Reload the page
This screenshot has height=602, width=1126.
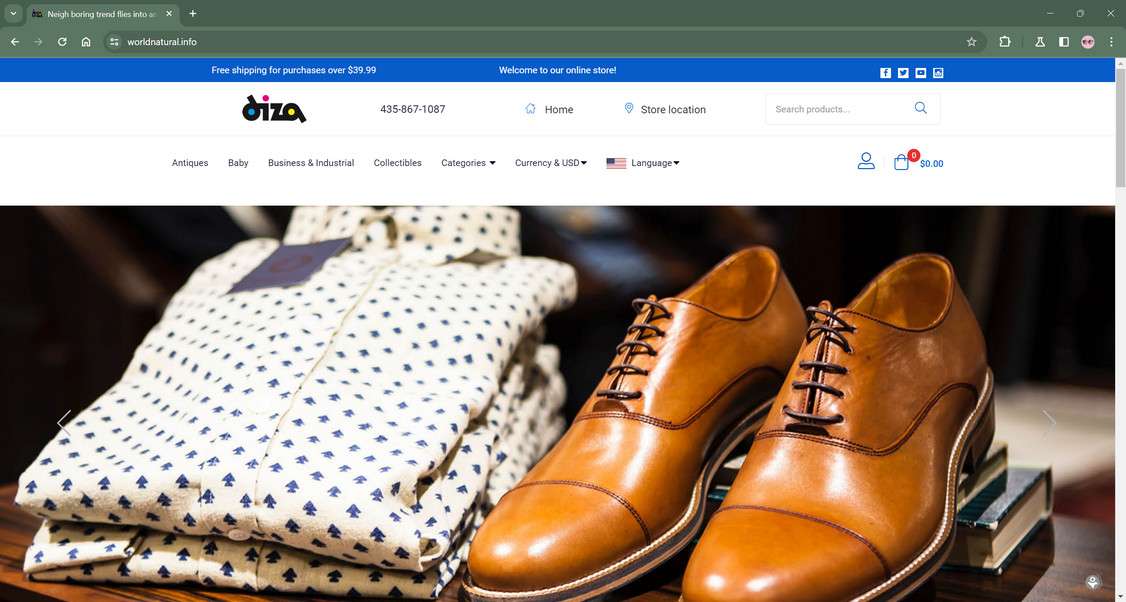coord(62,42)
